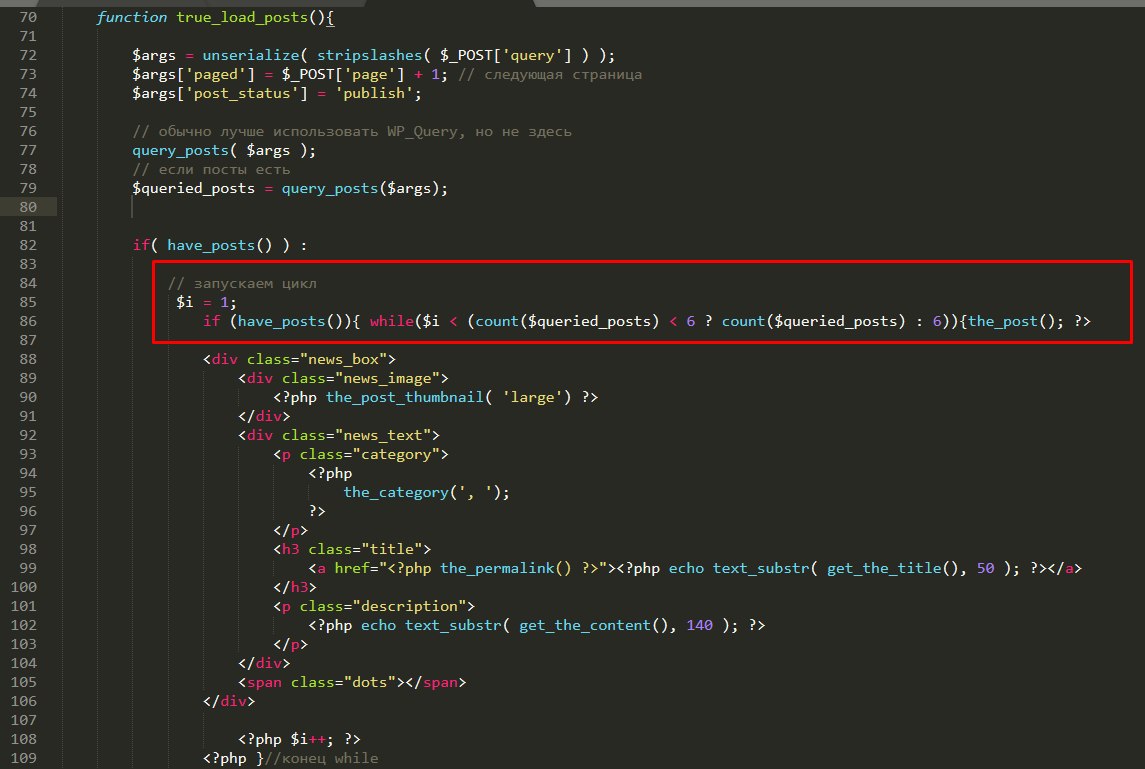Viewport: 1145px width, 769px height.
Task: Click the function keyword on line 70
Action: pyautogui.click(x=131, y=18)
